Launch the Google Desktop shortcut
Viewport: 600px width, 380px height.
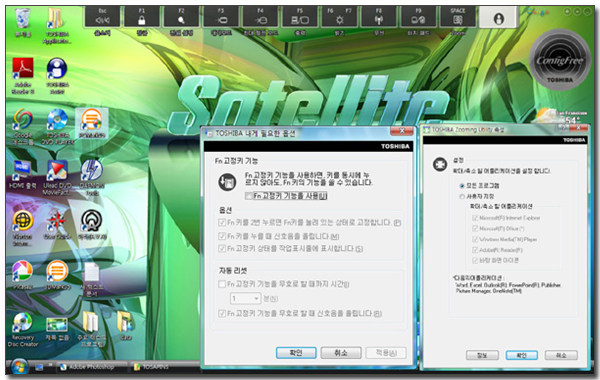23,126
